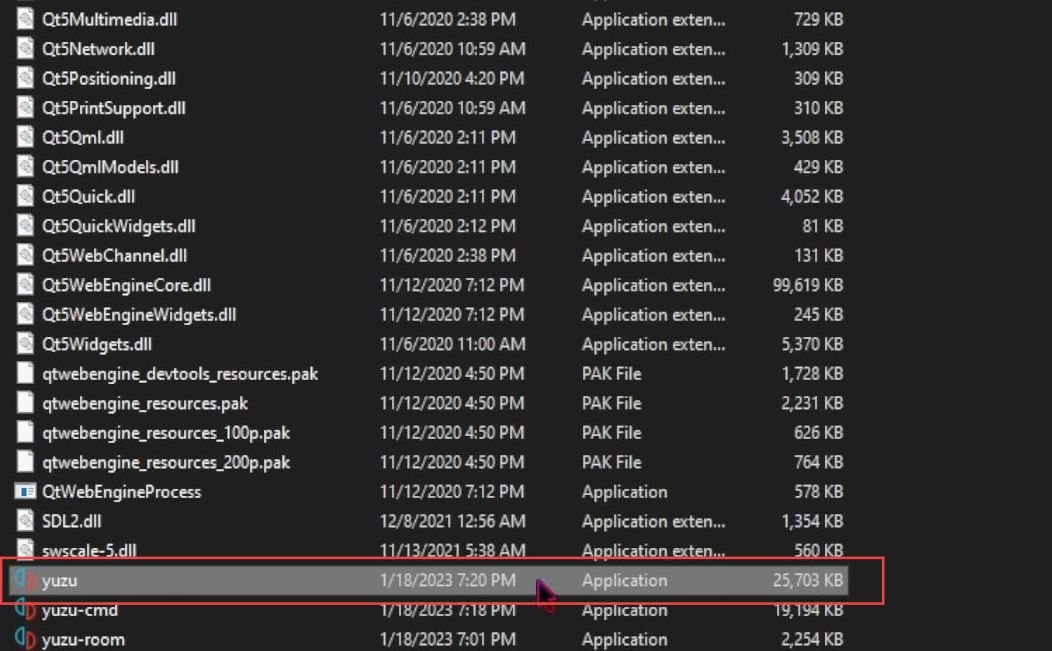Select the file name yuzu-room
This screenshot has height=651, width=1052.
pos(83,640)
